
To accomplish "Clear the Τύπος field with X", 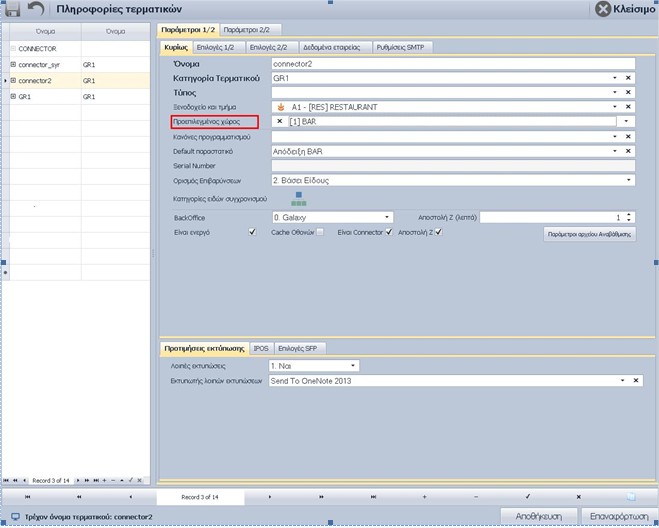I will [x=628, y=92].
